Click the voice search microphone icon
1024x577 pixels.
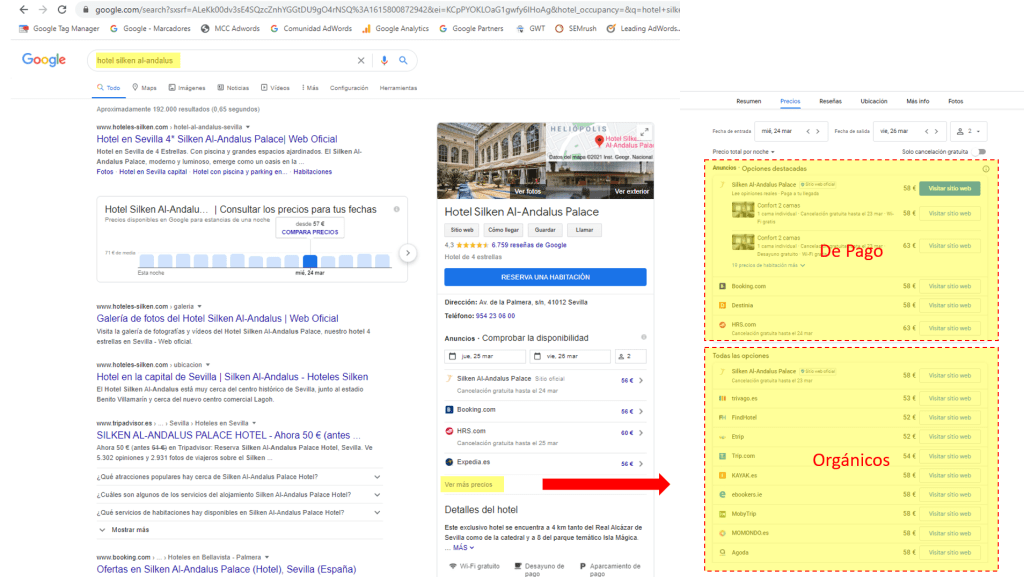click(x=384, y=61)
